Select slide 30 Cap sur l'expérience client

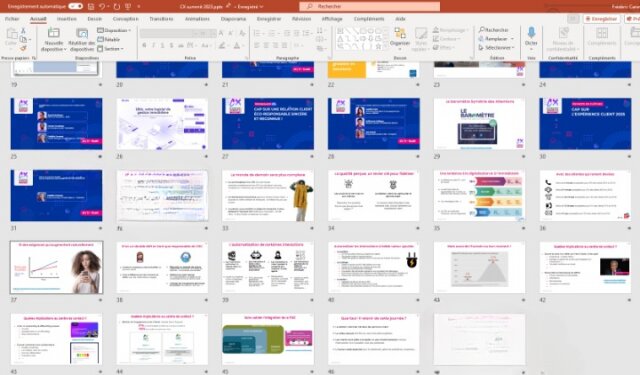(x=585, y=124)
